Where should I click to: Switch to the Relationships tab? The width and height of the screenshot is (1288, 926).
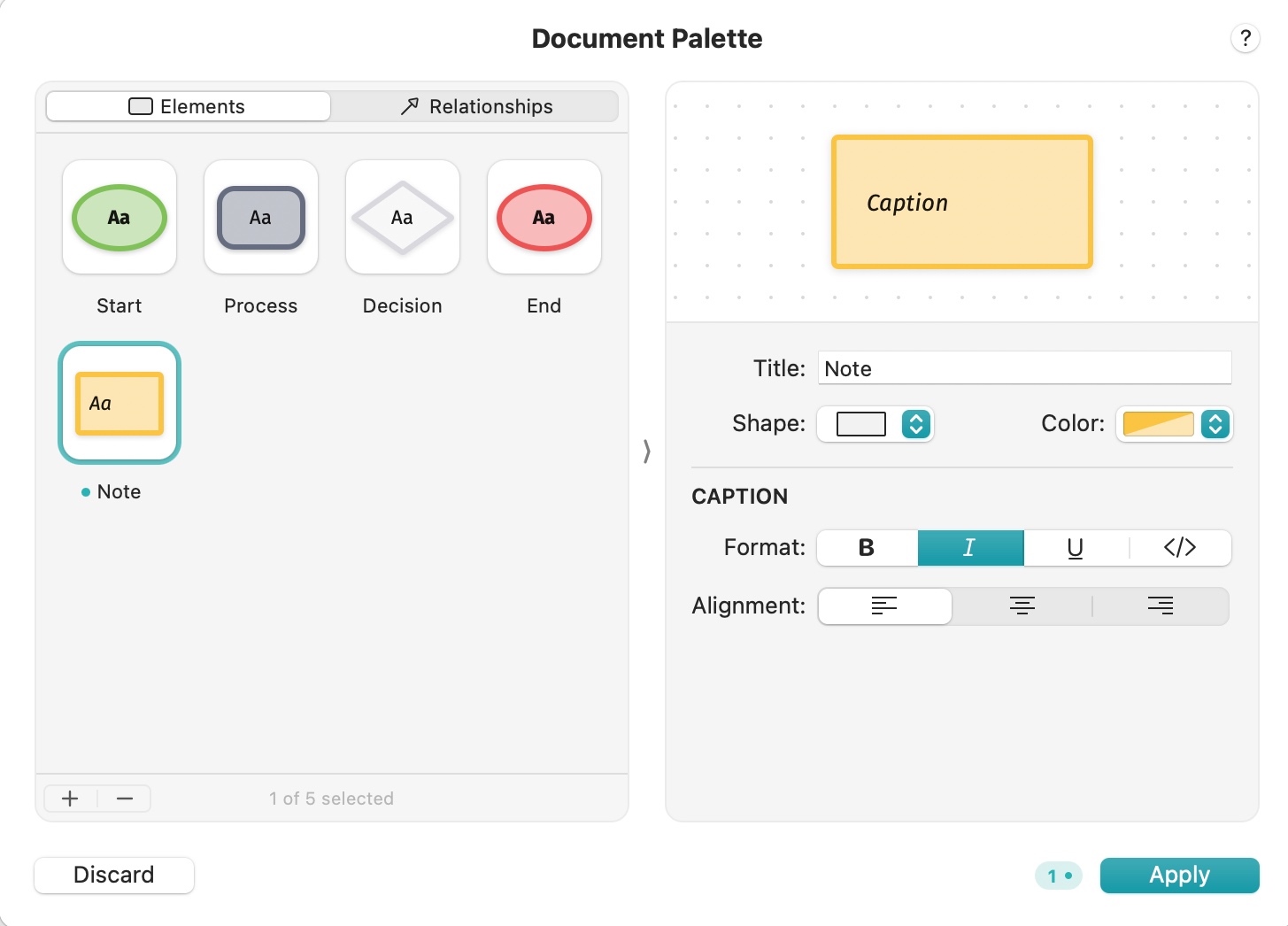tap(475, 106)
